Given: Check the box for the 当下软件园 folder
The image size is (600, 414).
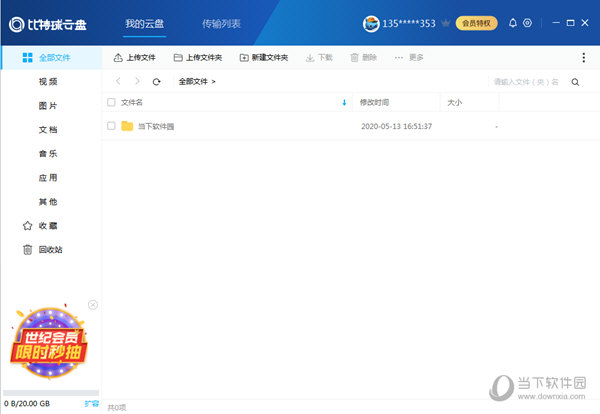Looking at the screenshot, I should coord(111,126).
